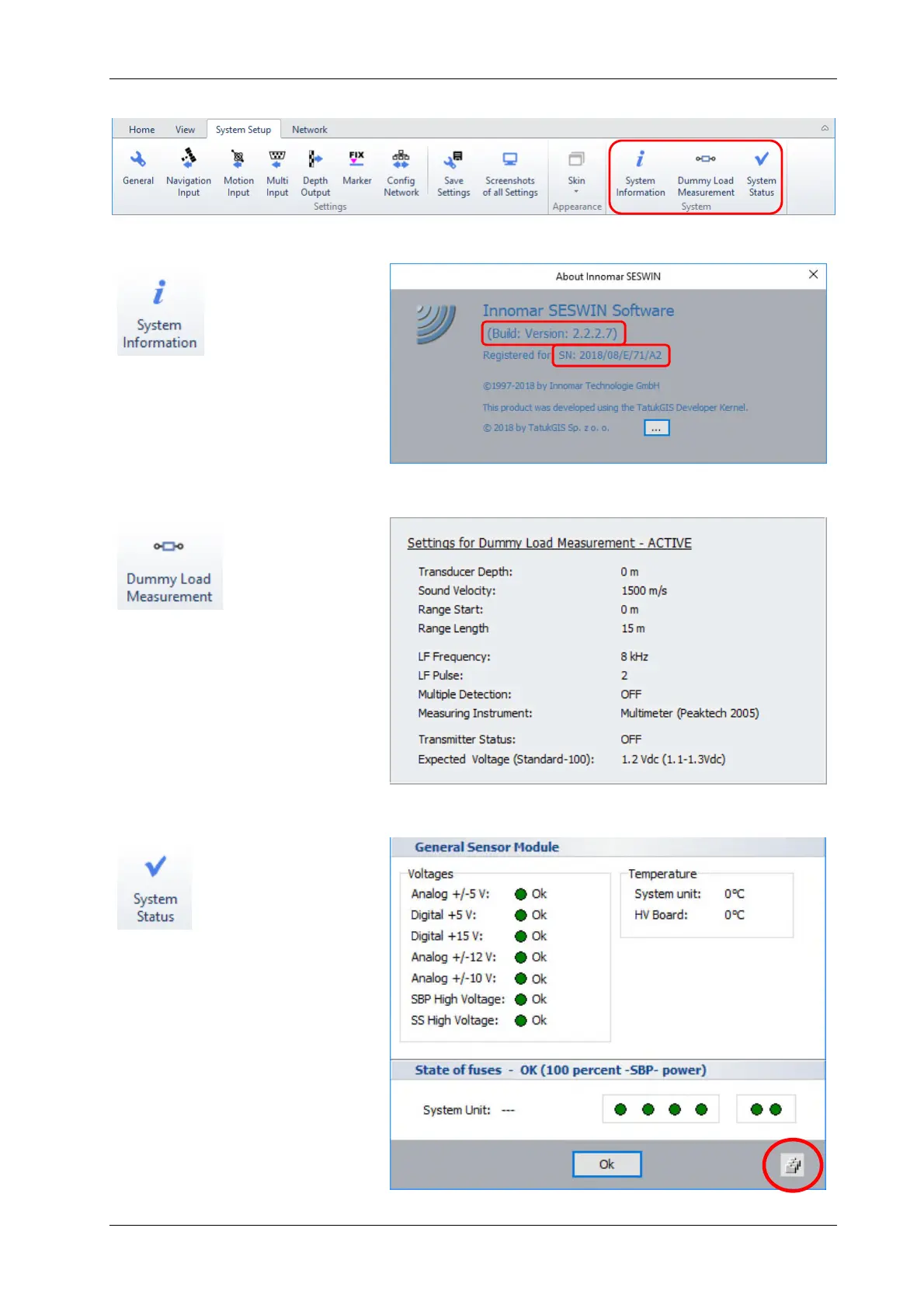Open Dummy Load Measurement in ribbon

coord(706,173)
